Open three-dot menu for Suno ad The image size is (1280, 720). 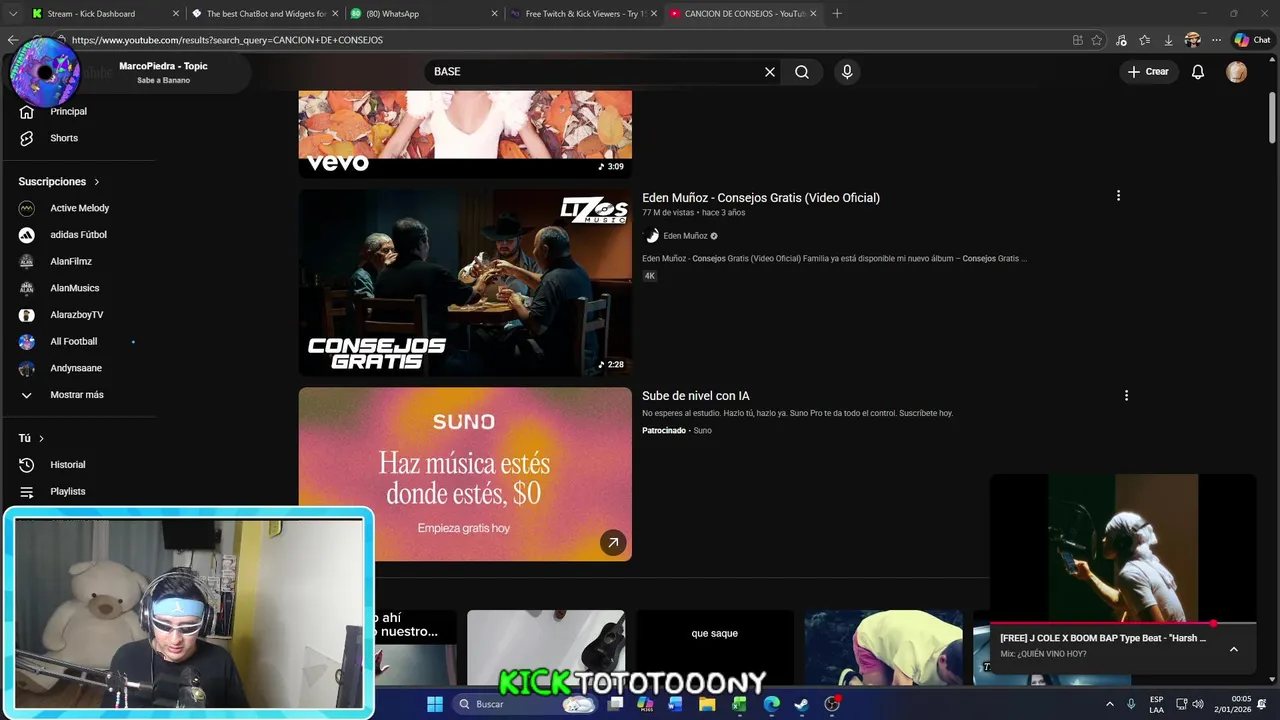pos(1126,396)
